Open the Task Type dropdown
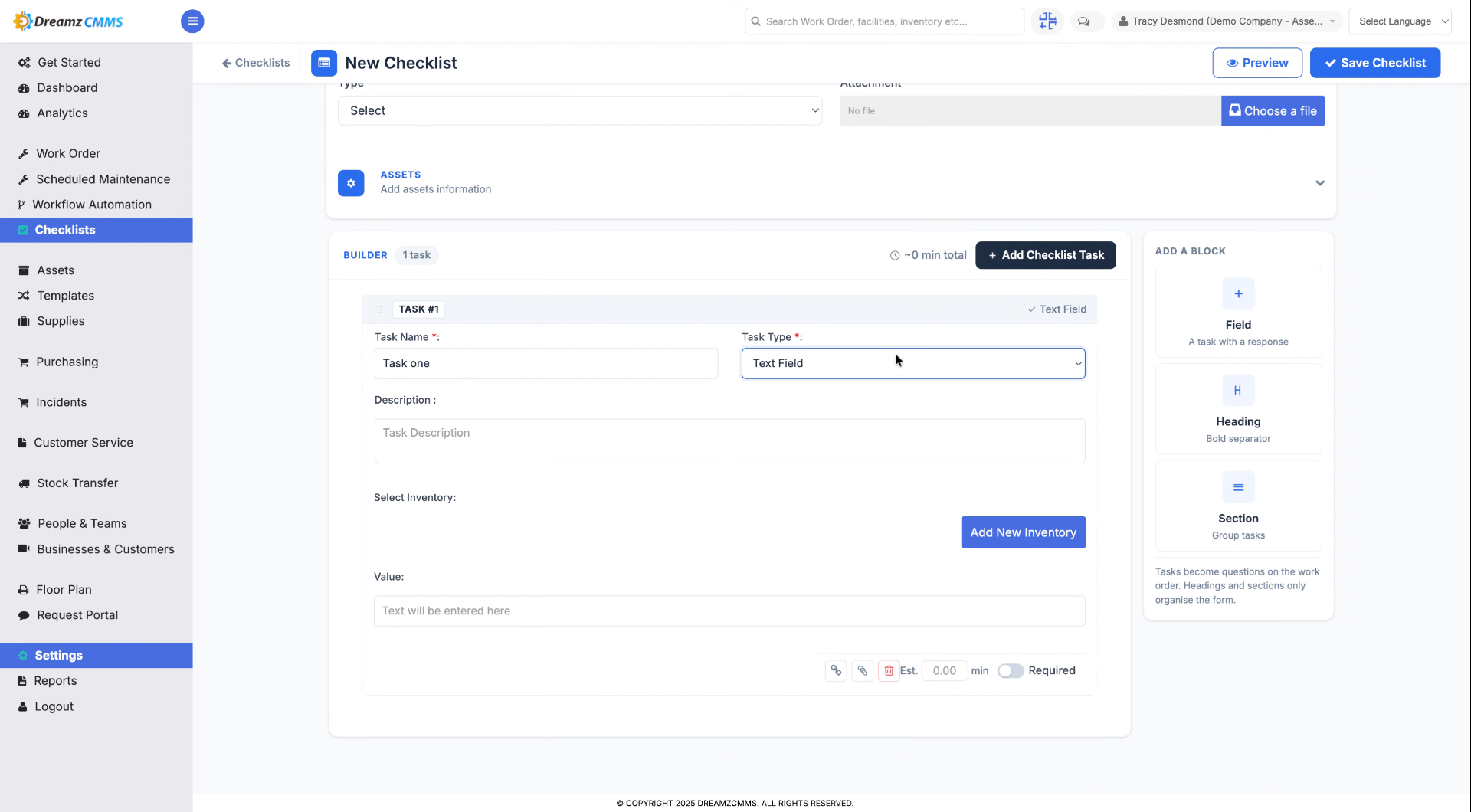Screen dimensions: 1471x812 tap(913, 363)
